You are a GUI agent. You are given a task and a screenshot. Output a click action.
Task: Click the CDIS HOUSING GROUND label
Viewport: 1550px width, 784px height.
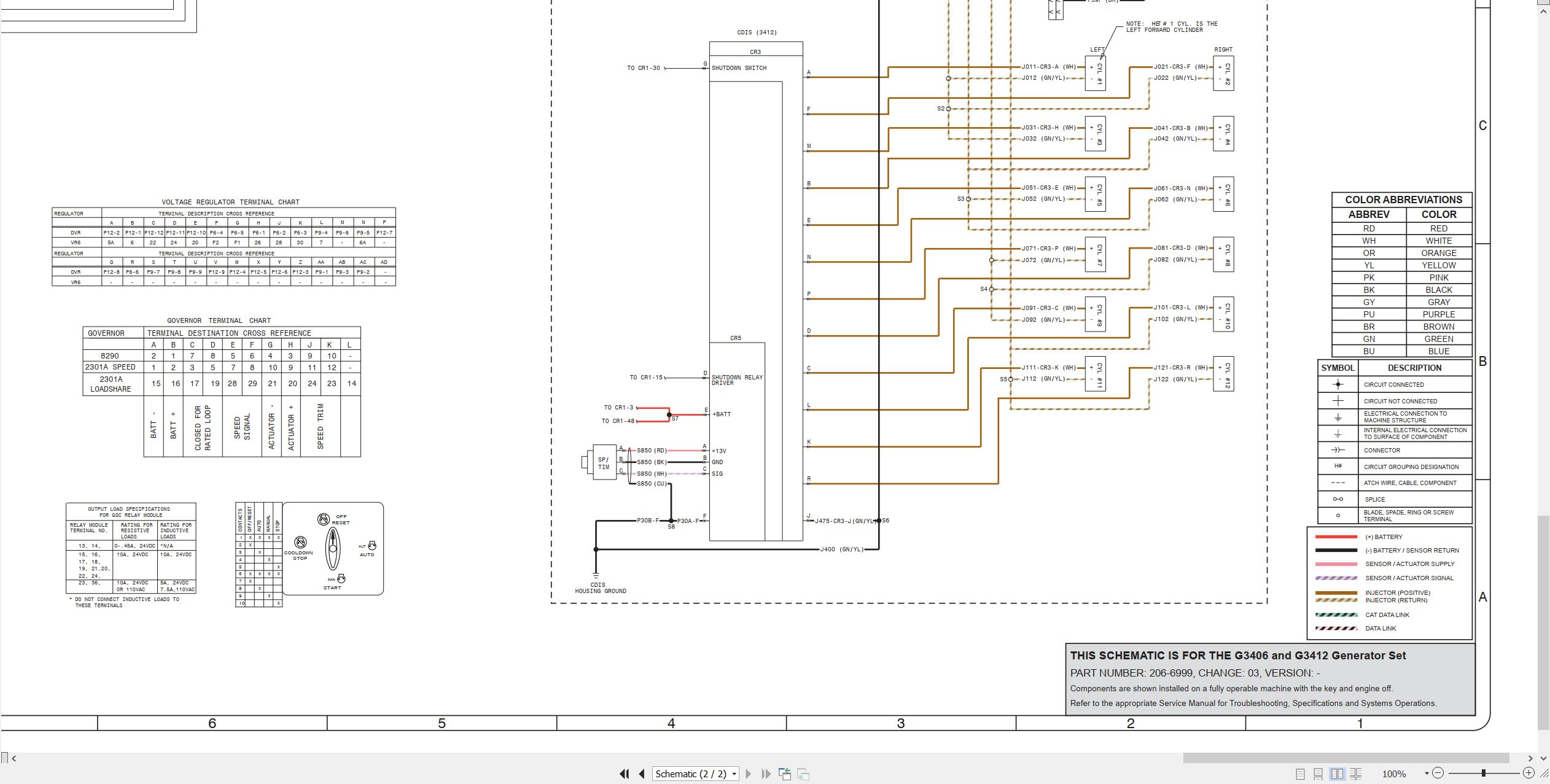click(600, 588)
